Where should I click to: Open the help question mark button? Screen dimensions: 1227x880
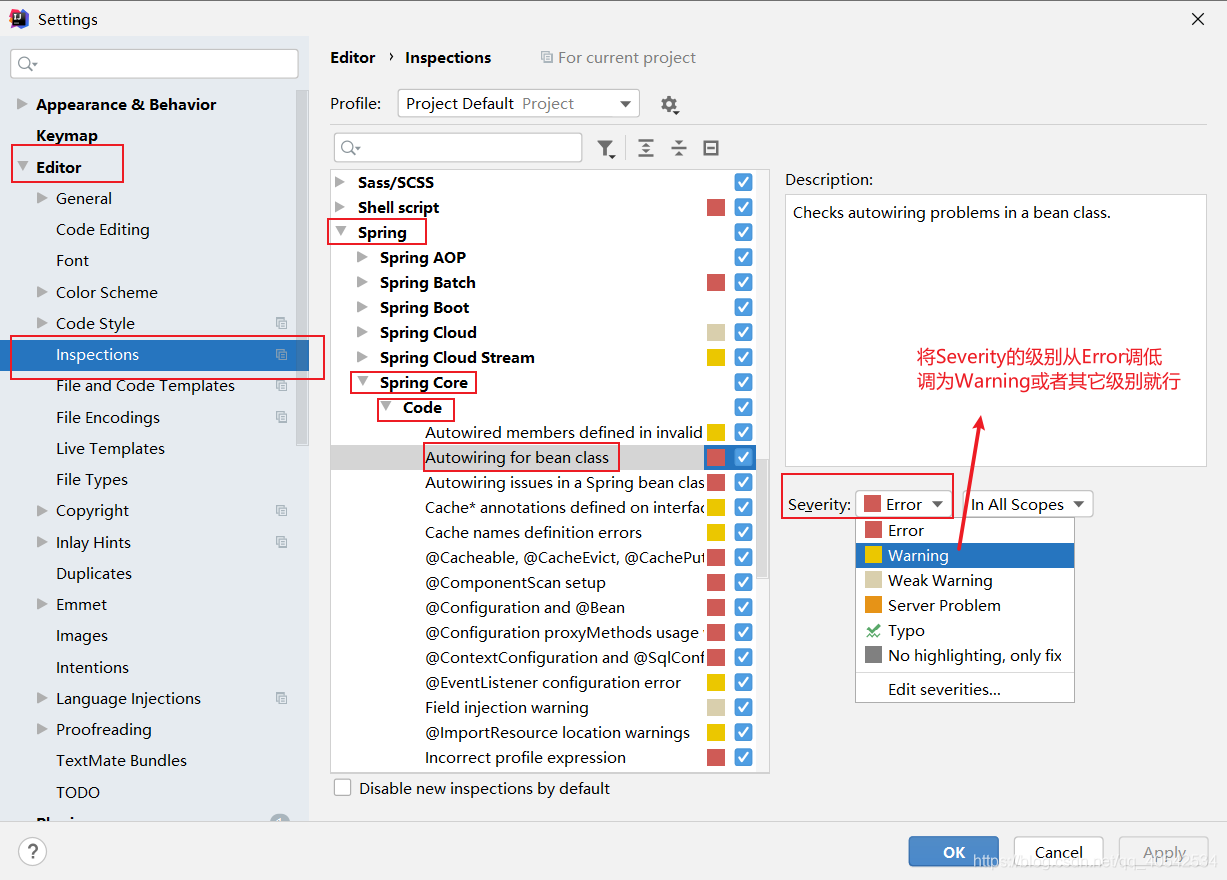coord(33,851)
